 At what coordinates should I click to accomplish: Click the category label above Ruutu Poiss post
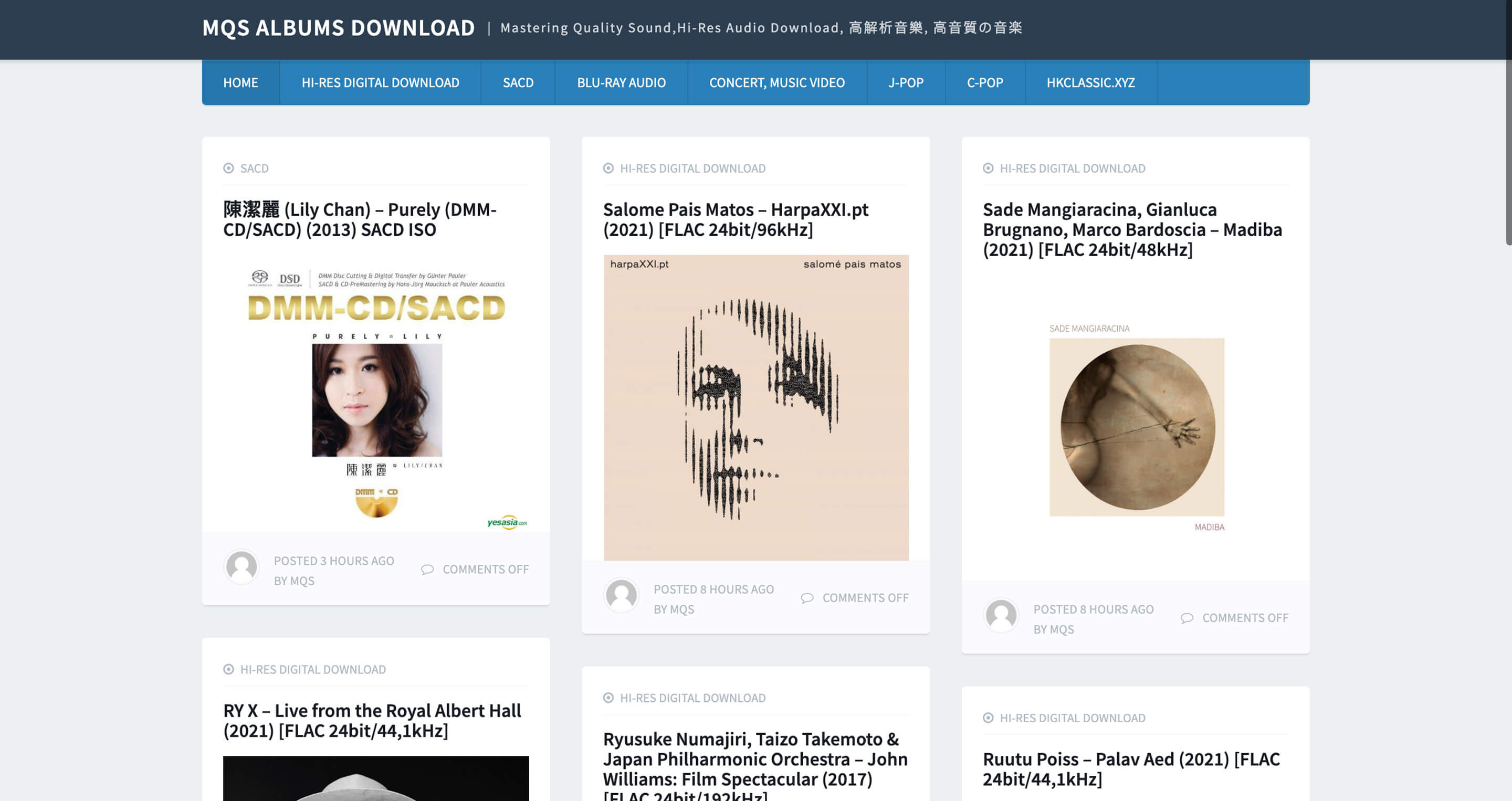1073,718
